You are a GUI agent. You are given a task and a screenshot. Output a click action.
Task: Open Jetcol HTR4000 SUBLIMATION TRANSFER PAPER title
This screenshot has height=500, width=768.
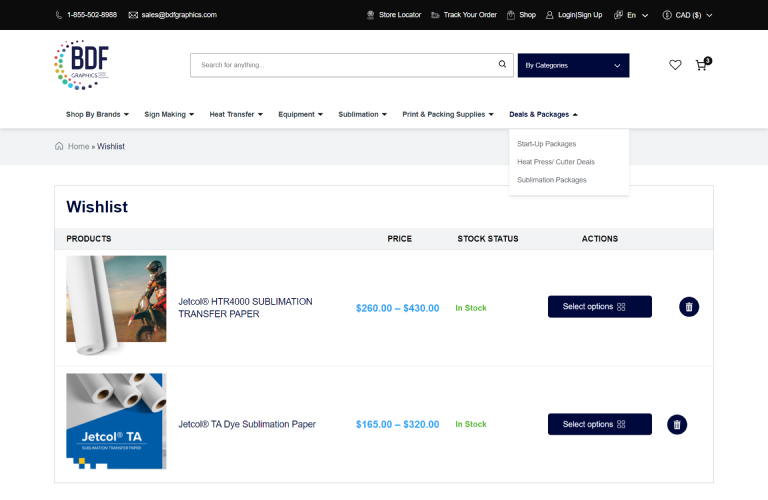click(x=245, y=308)
